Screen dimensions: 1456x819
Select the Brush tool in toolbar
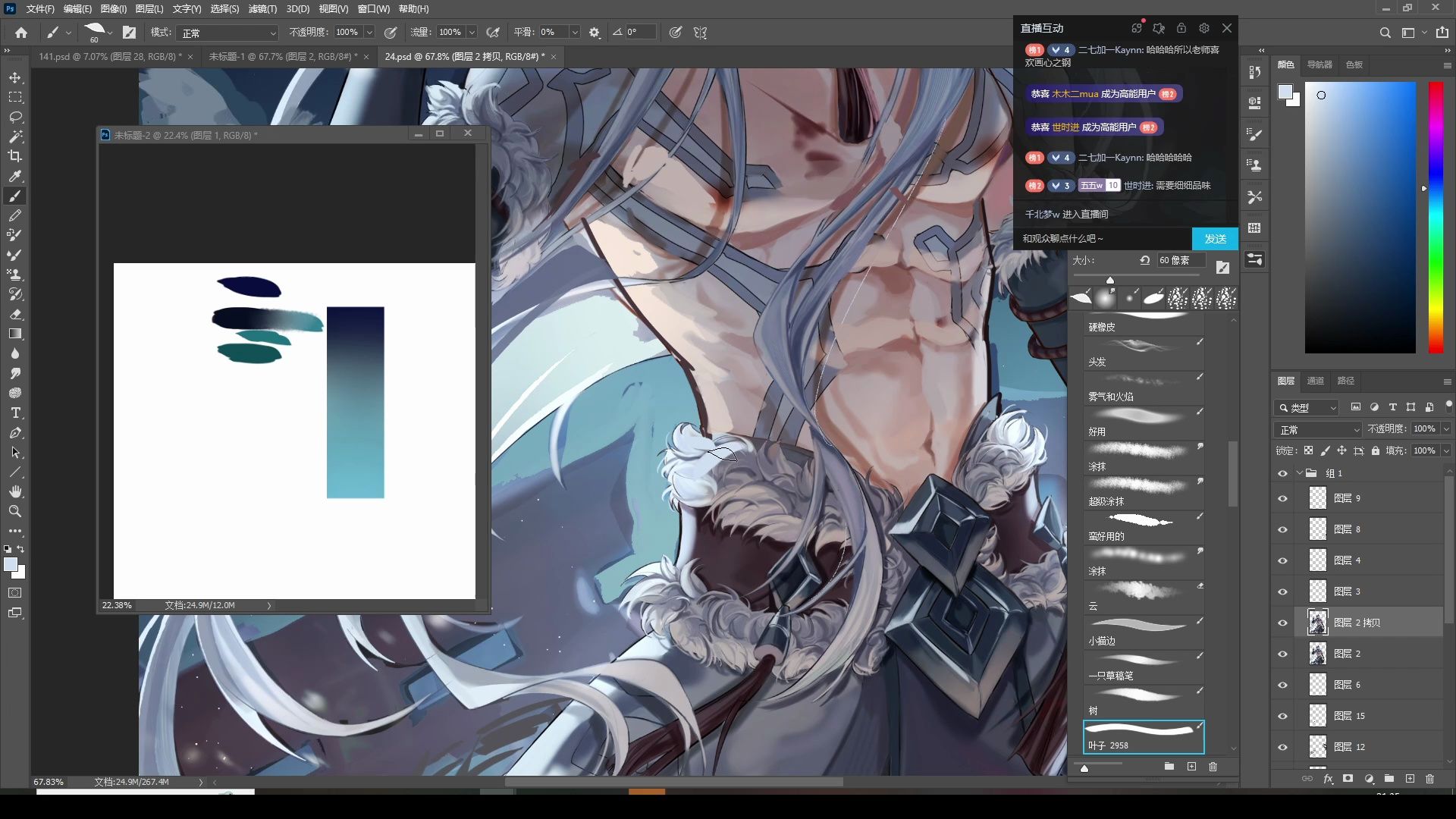pos(15,196)
